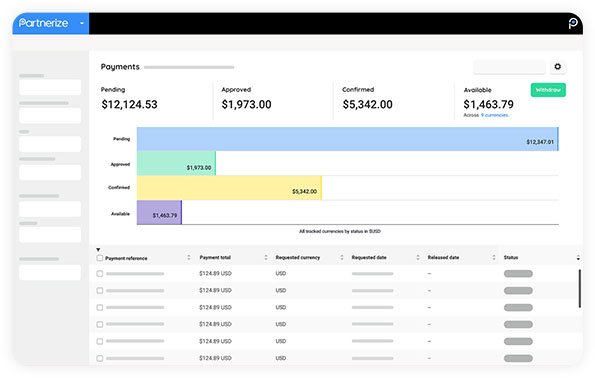Viewport: 595px width, 378px height.
Task: Sort by Released date column arrows
Action: (x=494, y=258)
